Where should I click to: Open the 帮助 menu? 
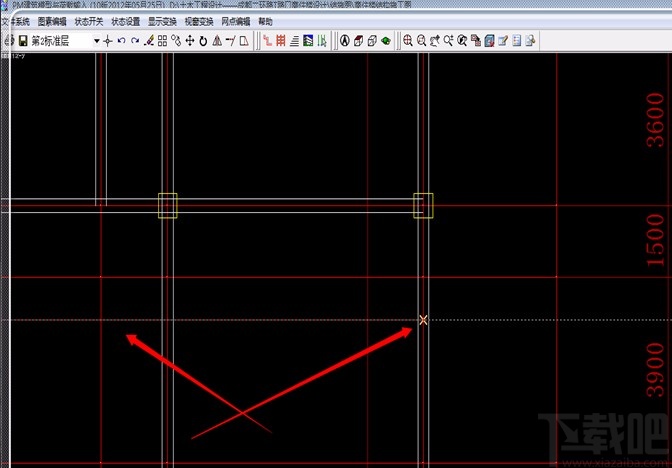pyautogui.click(x=265, y=21)
